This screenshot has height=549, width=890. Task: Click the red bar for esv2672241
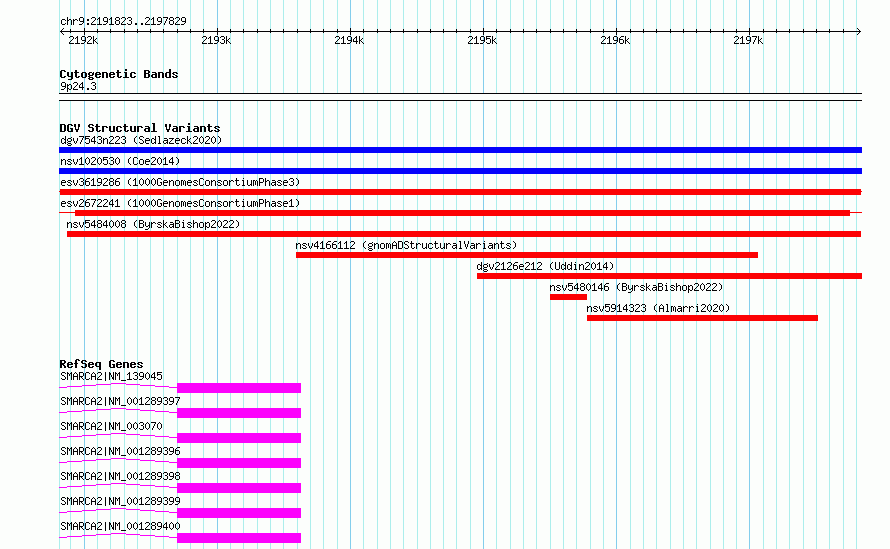click(x=463, y=213)
